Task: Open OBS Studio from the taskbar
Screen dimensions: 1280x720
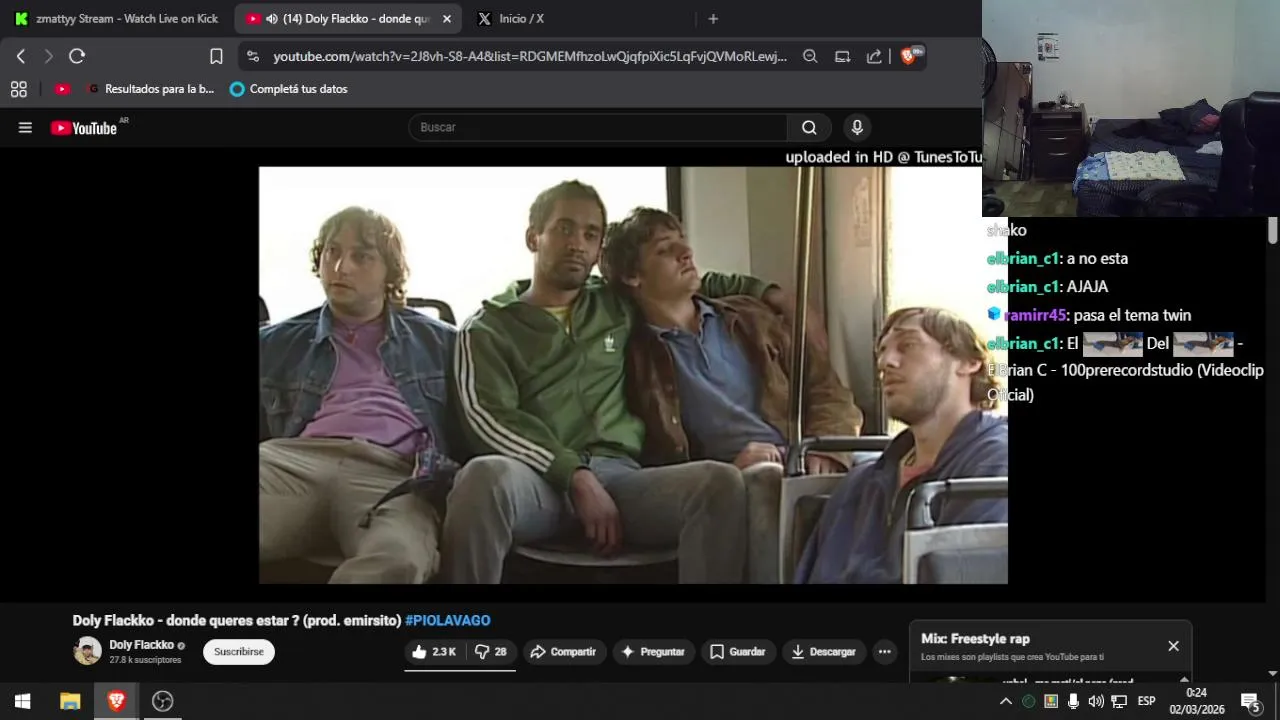Action: tap(162, 701)
